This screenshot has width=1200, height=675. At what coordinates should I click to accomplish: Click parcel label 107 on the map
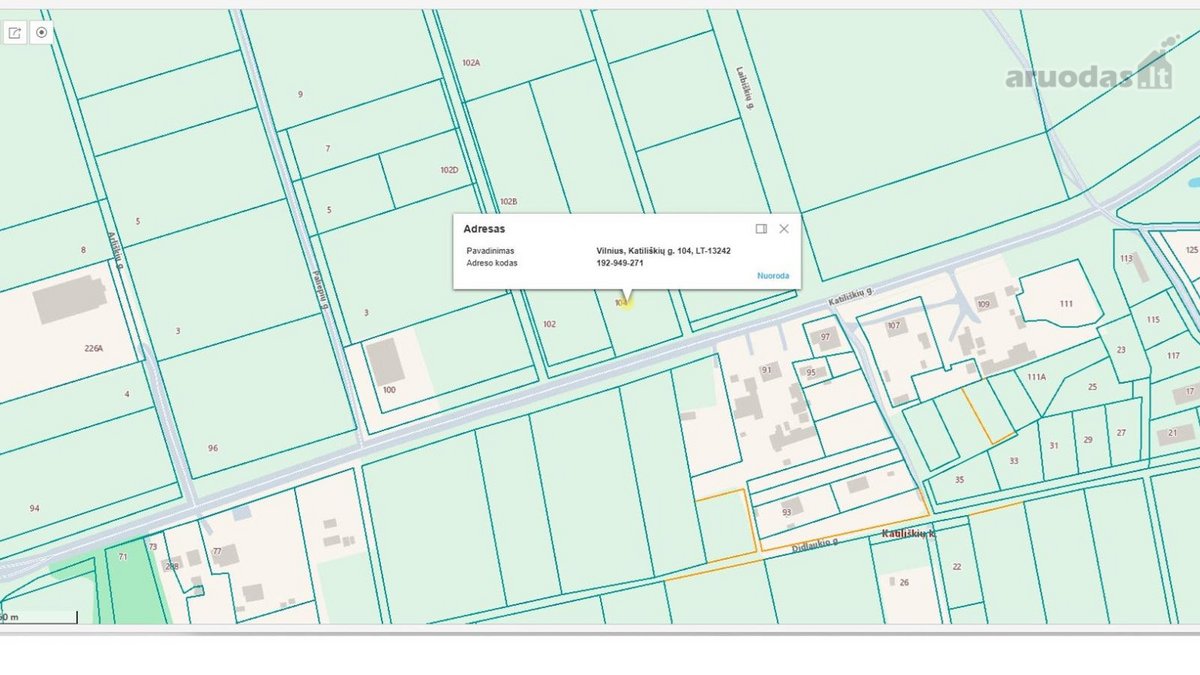tap(893, 325)
